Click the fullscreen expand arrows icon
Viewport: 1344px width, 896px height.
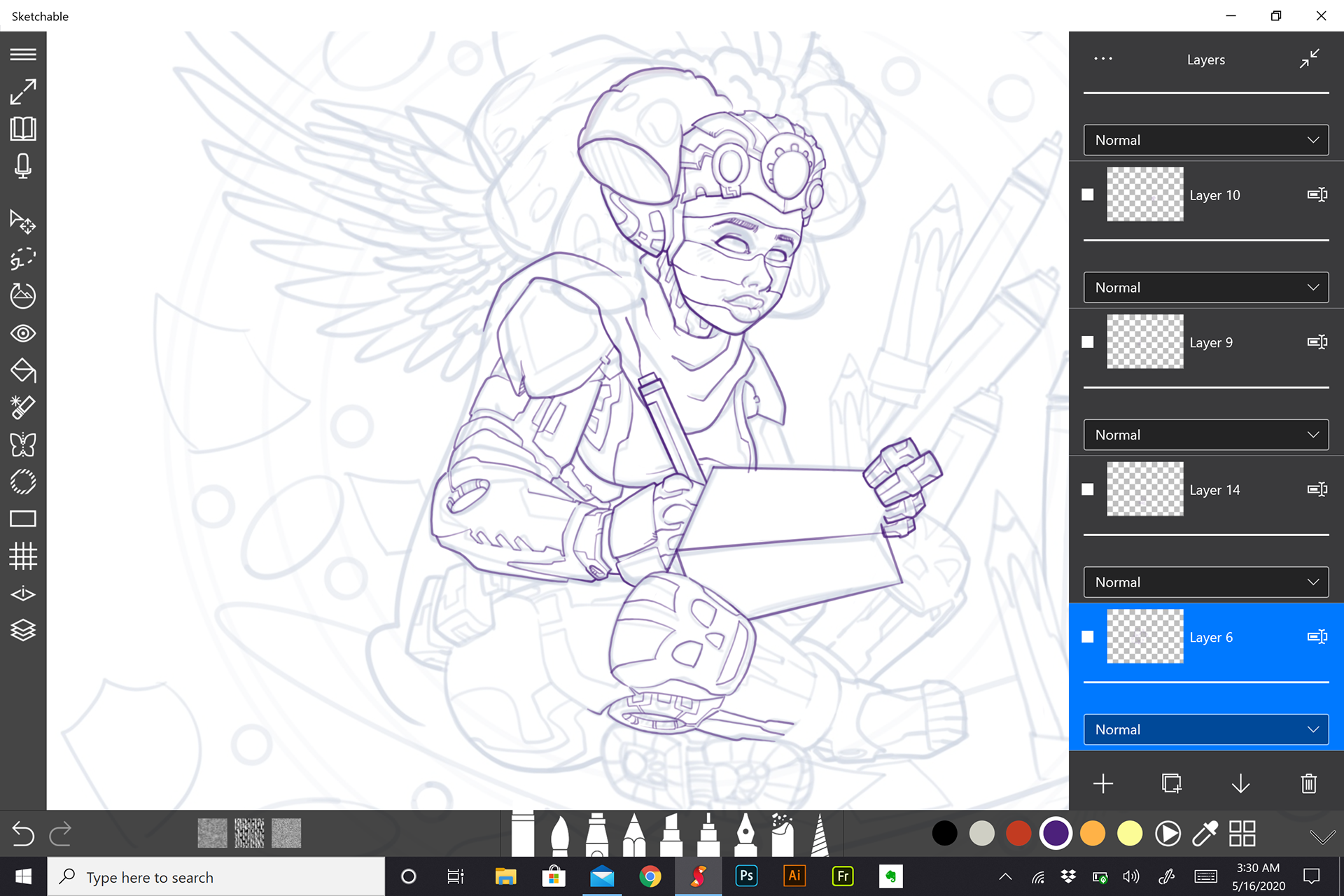click(23, 92)
